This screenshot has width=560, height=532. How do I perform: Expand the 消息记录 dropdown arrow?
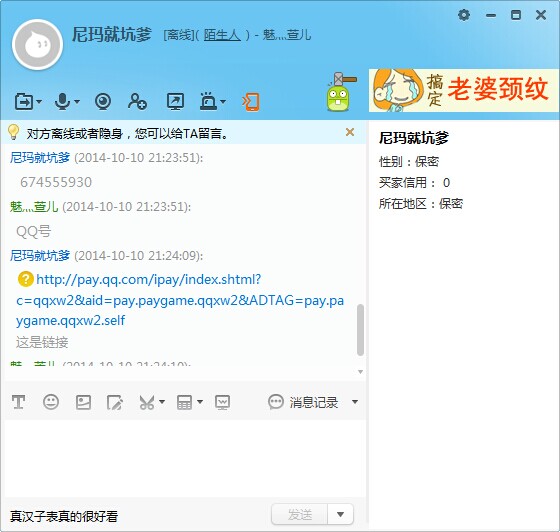(x=355, y=402)
